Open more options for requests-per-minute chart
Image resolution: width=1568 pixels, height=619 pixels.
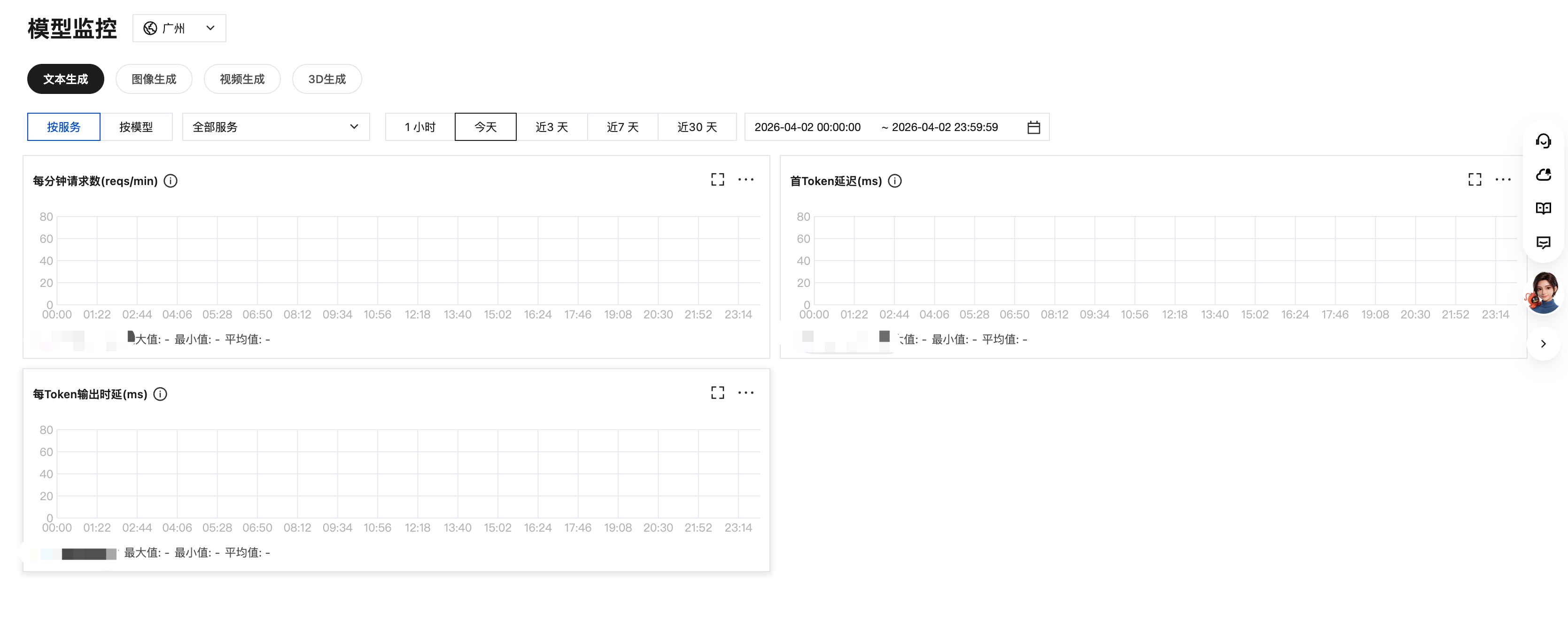click(x=745, y=179)
